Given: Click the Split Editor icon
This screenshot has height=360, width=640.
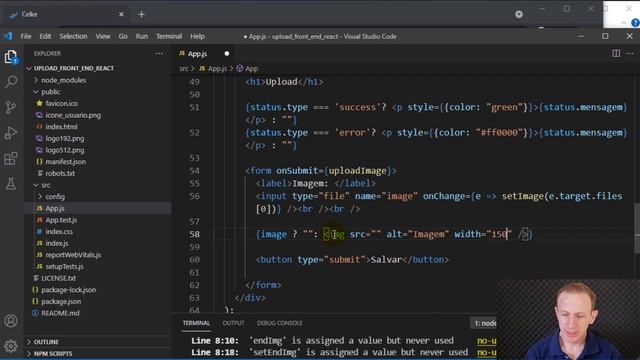Looking at the screenshot, I should 616,53.
